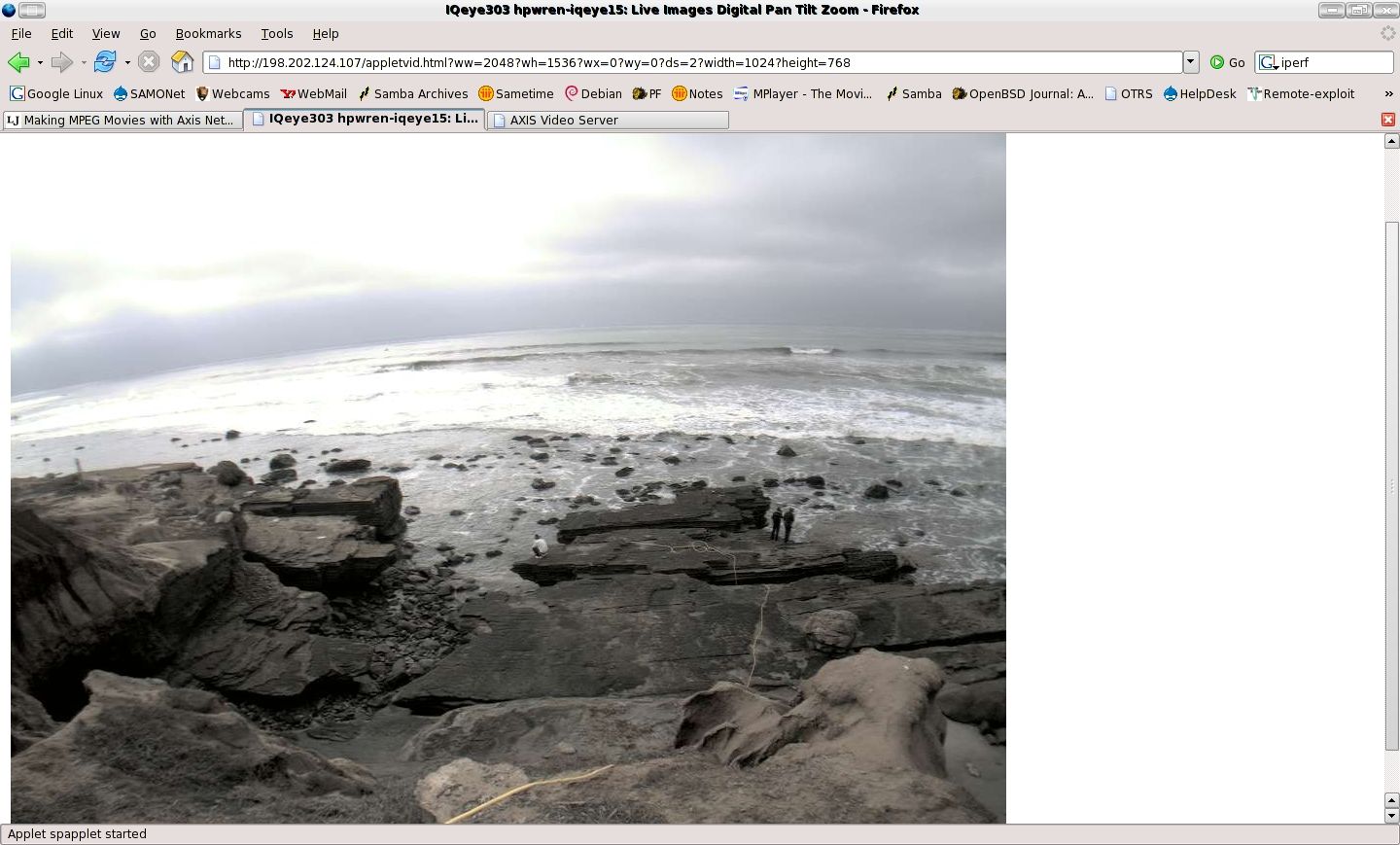Click the live camera beach image
The width and height of the screenshot is (1400, 845).
click(508, 478)
